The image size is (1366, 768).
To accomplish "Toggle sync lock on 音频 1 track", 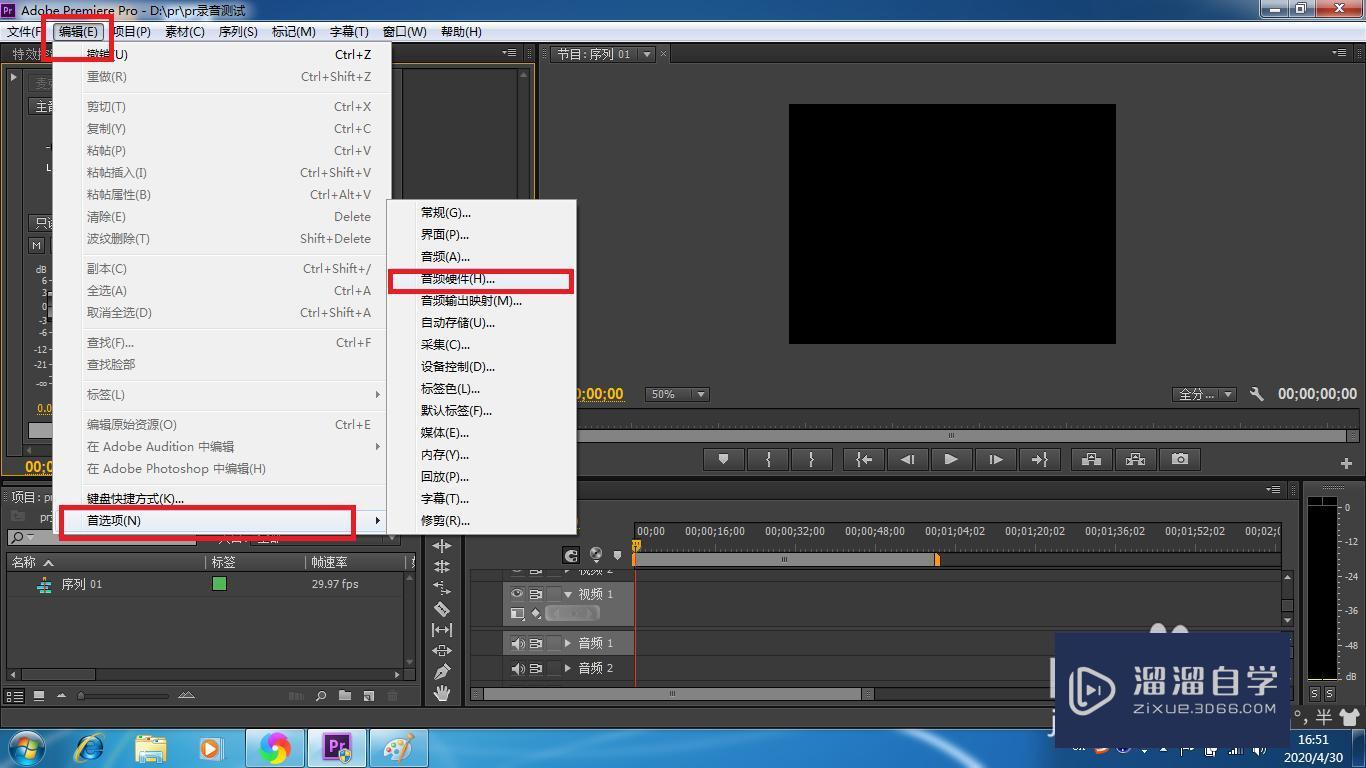I will 536,643.
